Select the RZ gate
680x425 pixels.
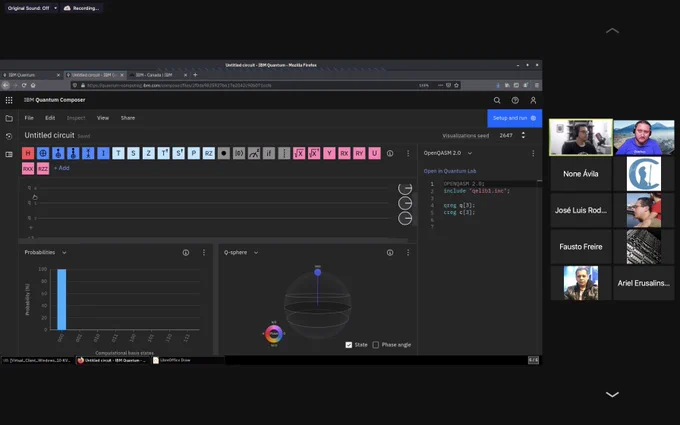click(x=209, y=153)
